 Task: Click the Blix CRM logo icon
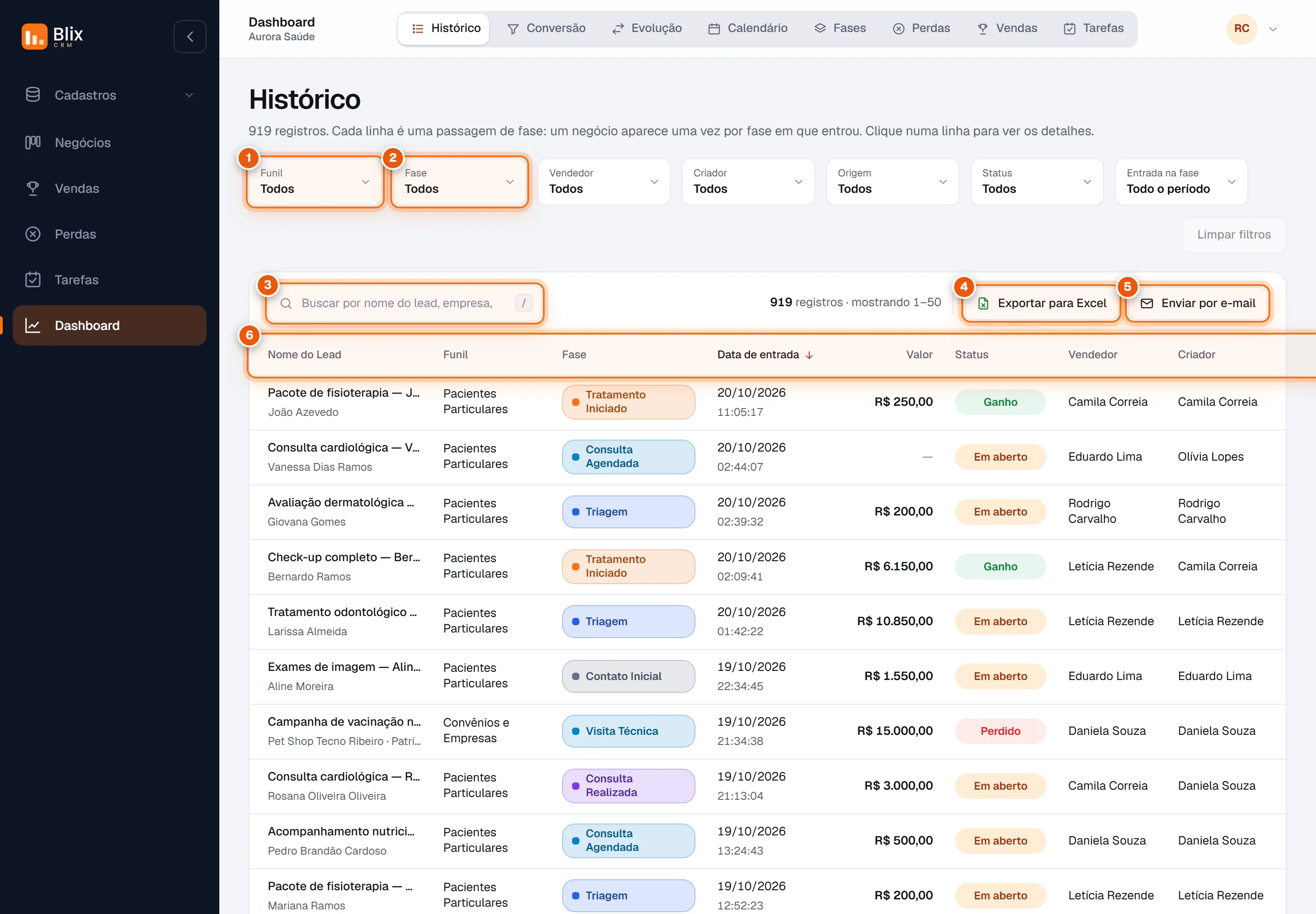[34, 36]
